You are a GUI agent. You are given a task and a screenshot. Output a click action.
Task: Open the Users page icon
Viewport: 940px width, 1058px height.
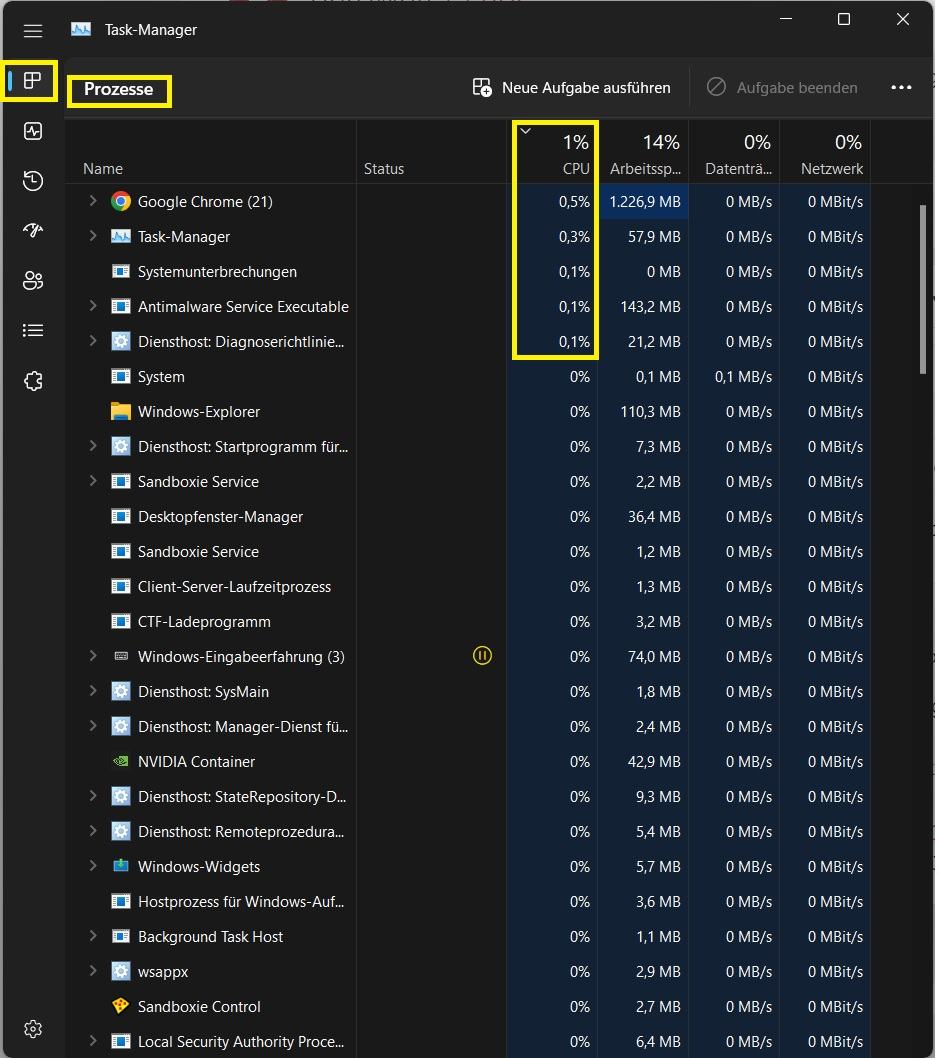[32, 281]
